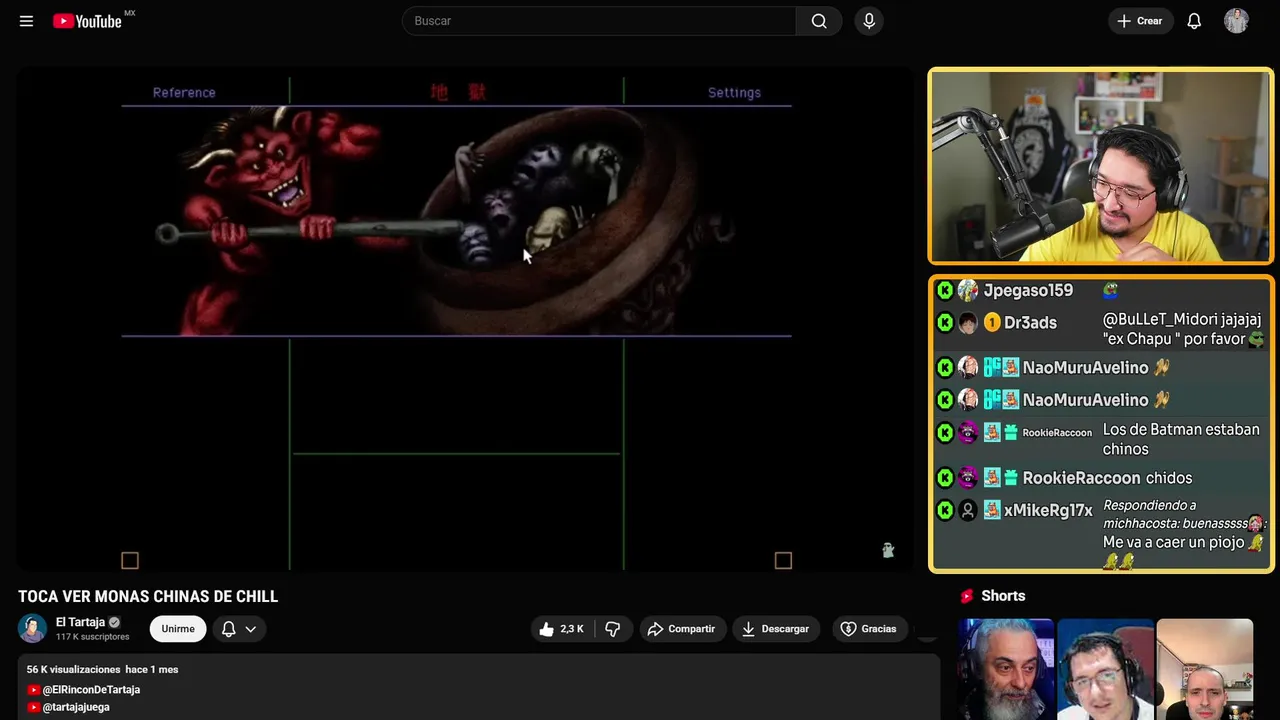Click the small ghost icon in player

pos(888,550)
